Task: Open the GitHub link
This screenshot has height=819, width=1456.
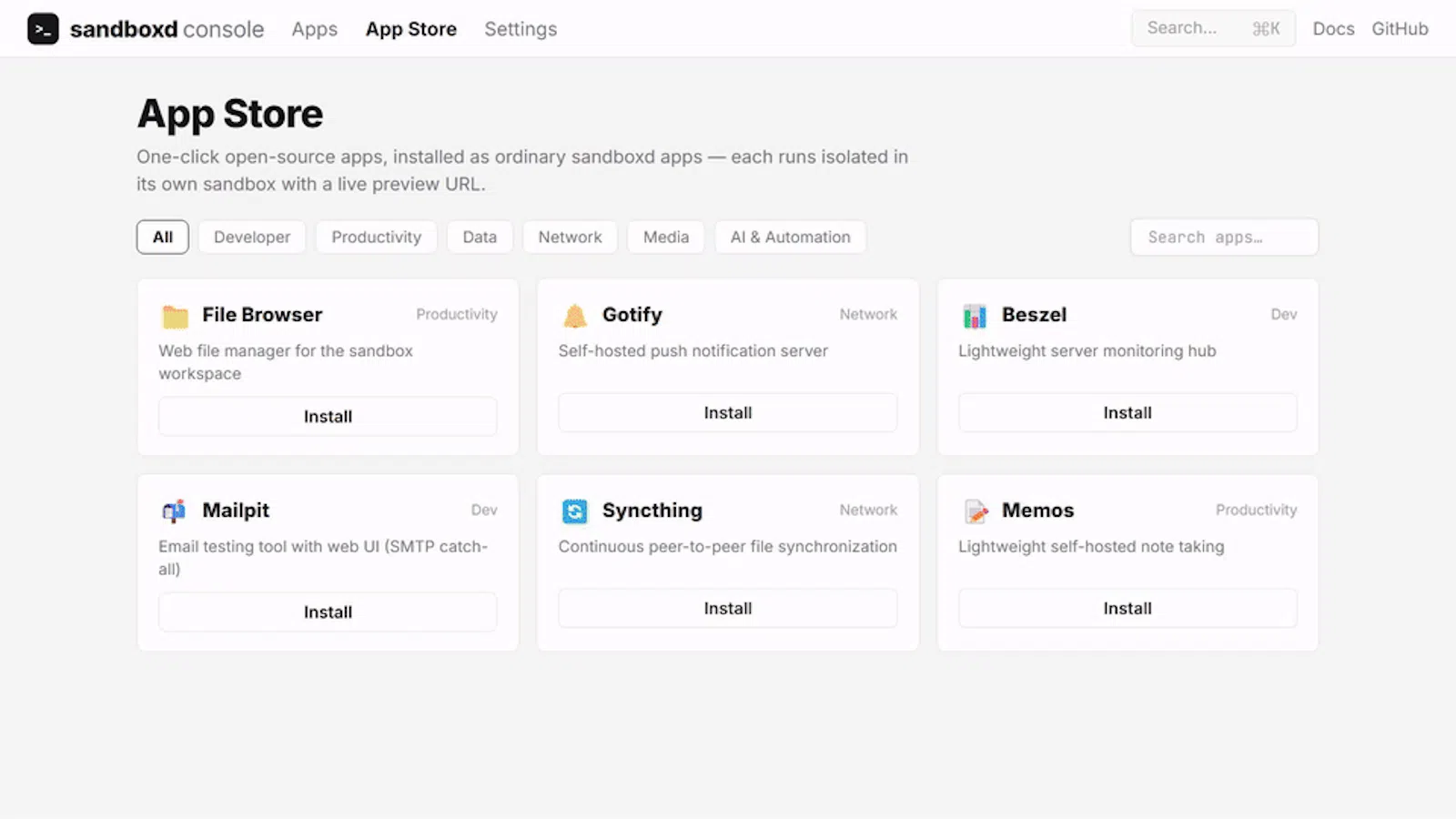Action: (1400, 29)
